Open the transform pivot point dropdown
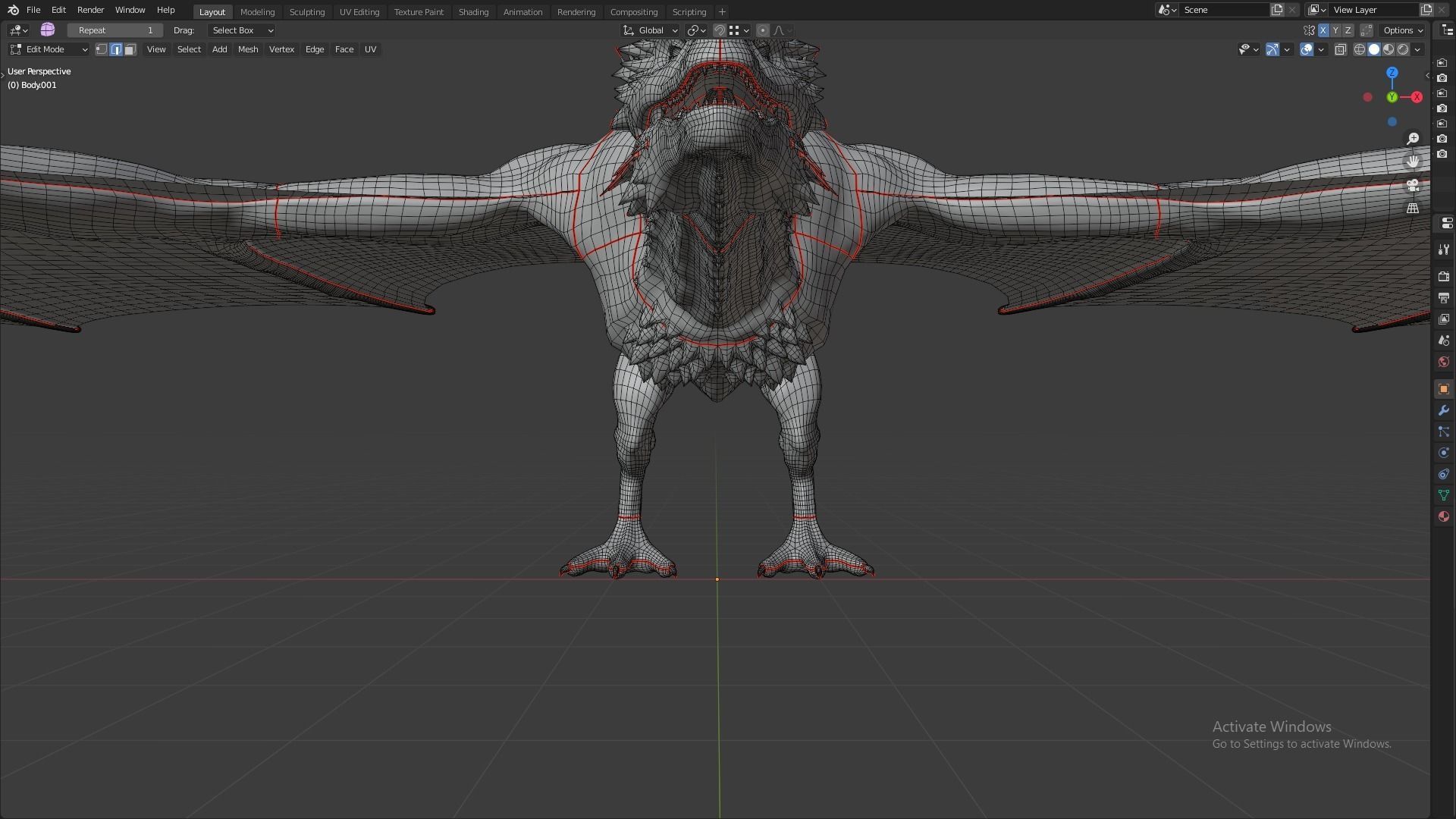Viewport: 1456px width, 819px height. click(696, 30)
